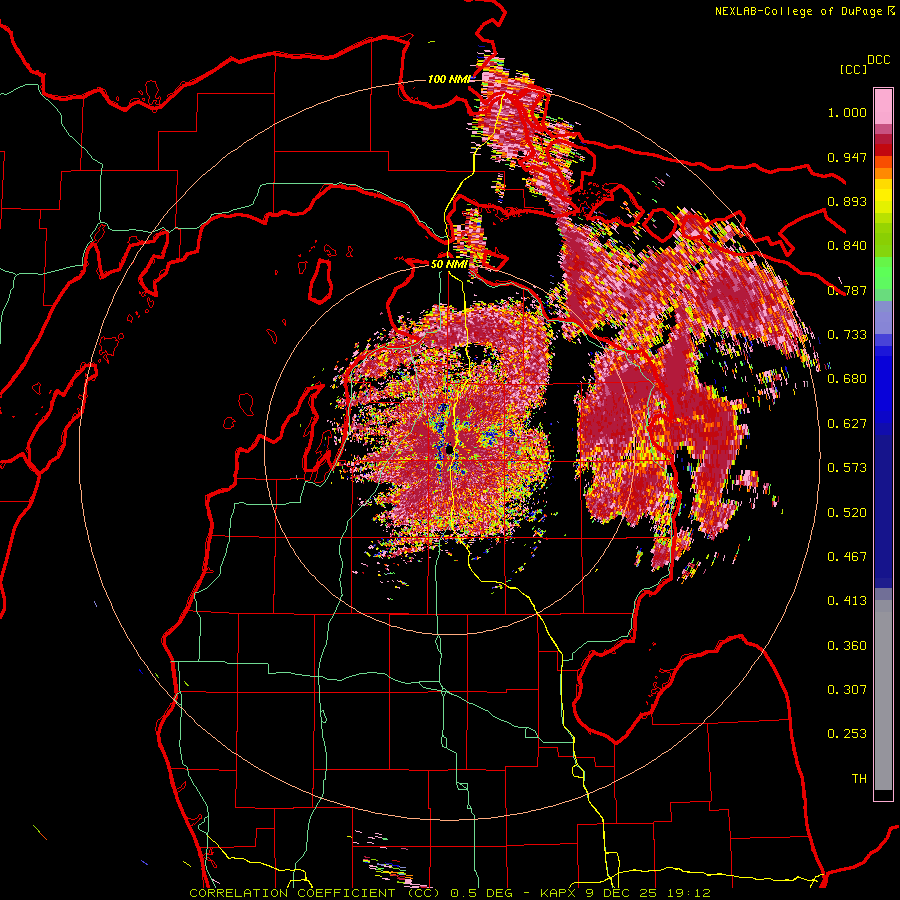Select the 0.893 scale value
900x900 pixels.
coord(847,201)
